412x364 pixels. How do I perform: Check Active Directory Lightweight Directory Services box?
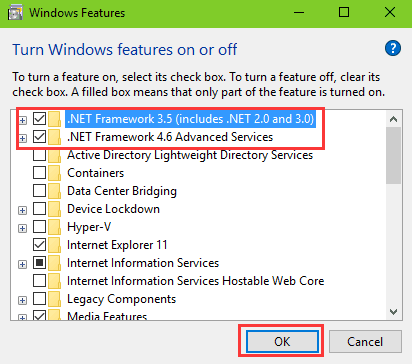[x=39, y=155]
